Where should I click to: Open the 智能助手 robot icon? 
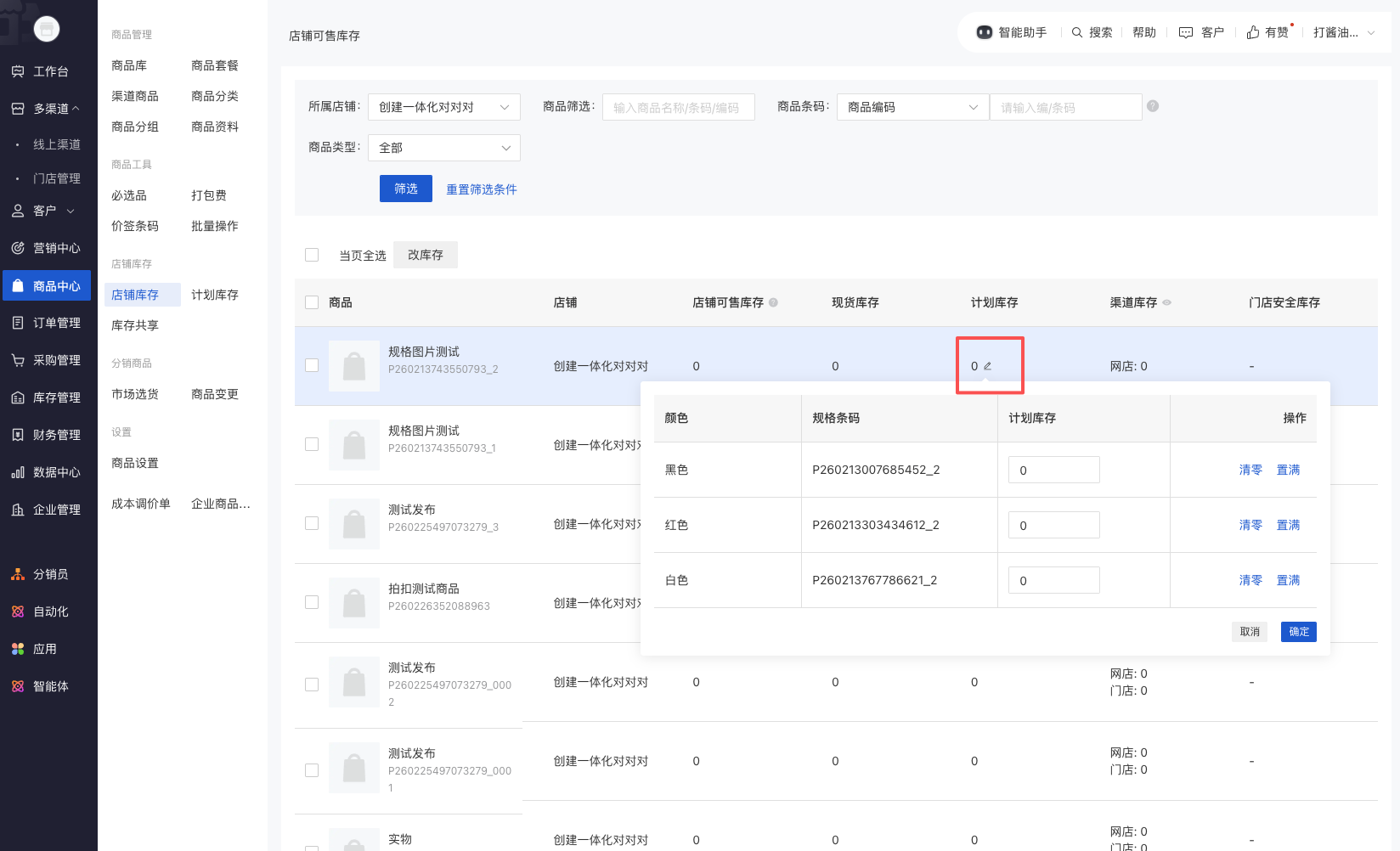984,32
